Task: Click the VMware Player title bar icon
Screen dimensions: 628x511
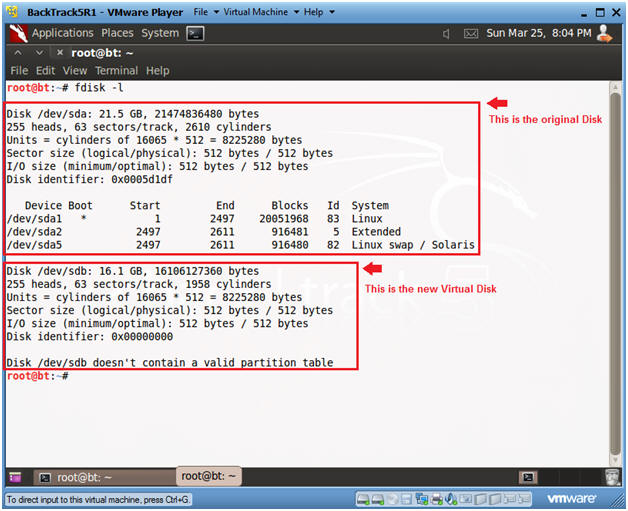Action: pyautogui.click(x=12, y=12)
